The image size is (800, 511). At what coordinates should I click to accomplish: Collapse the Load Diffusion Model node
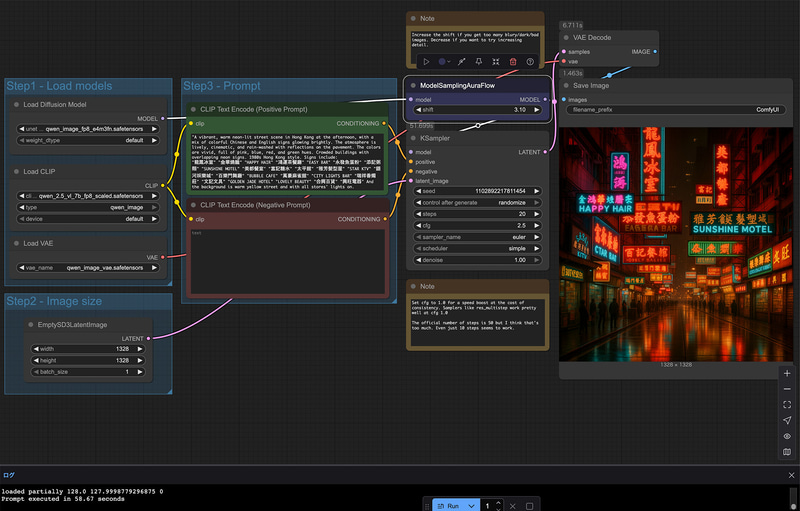[x=17, y=105]
